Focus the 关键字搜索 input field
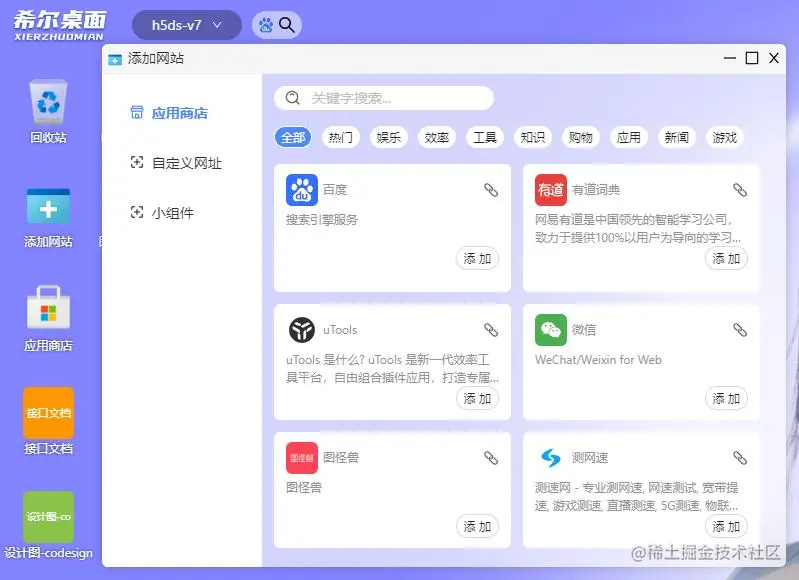 pyautogui.click(x=384, y=98)
